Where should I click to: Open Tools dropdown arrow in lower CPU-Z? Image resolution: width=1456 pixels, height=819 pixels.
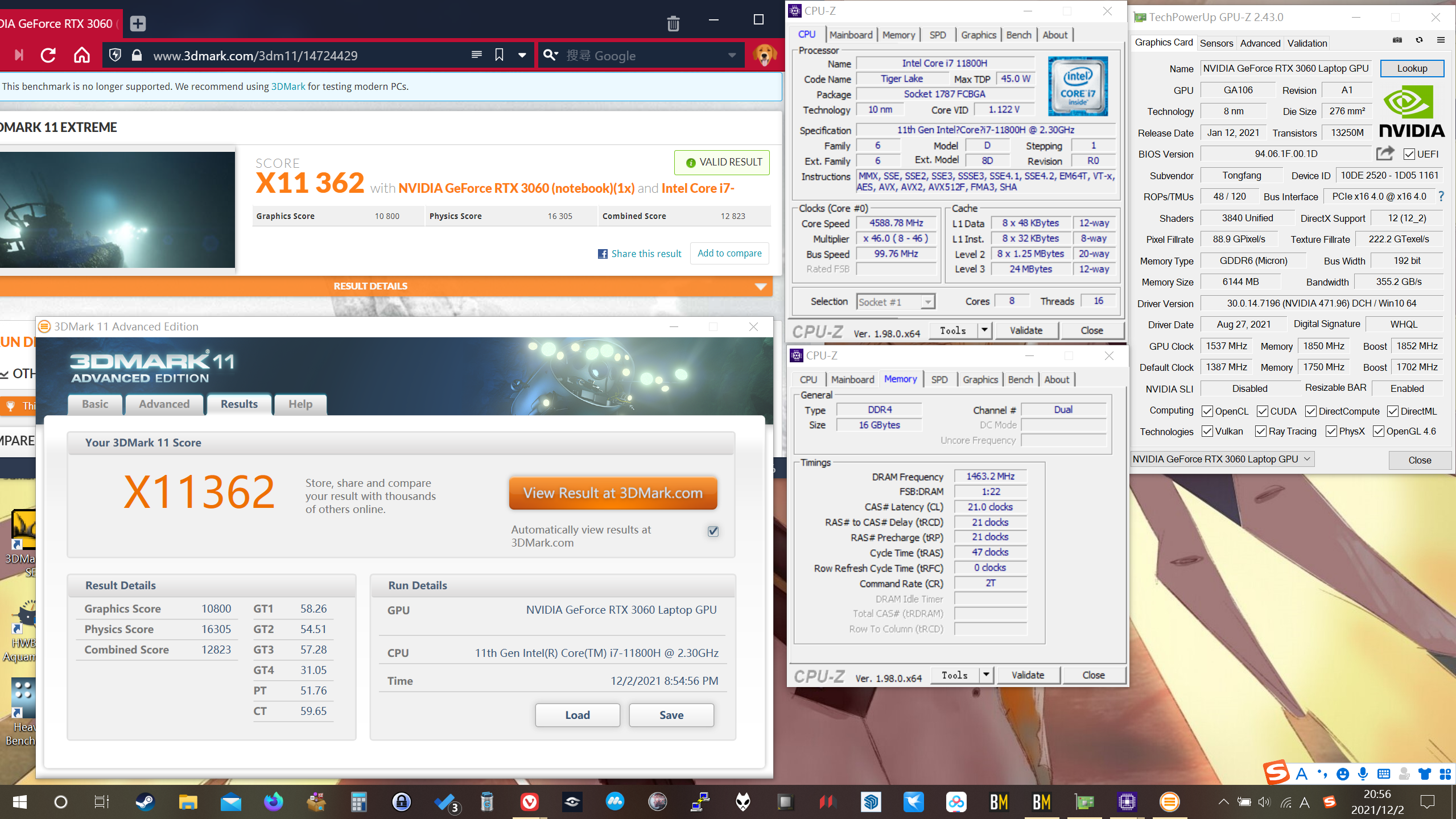point(986,675)
